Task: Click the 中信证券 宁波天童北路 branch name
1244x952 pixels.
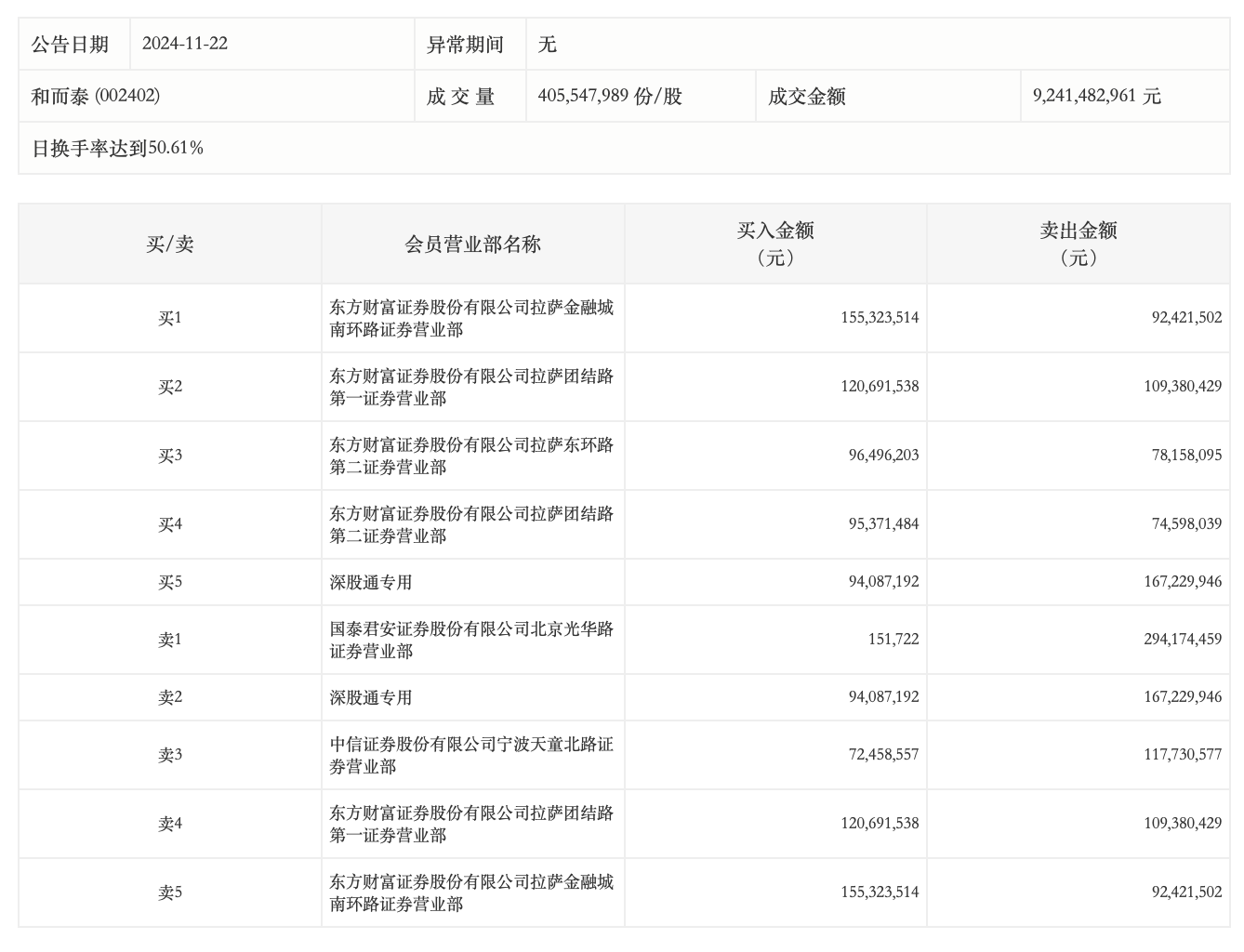Action: point(471,756)
